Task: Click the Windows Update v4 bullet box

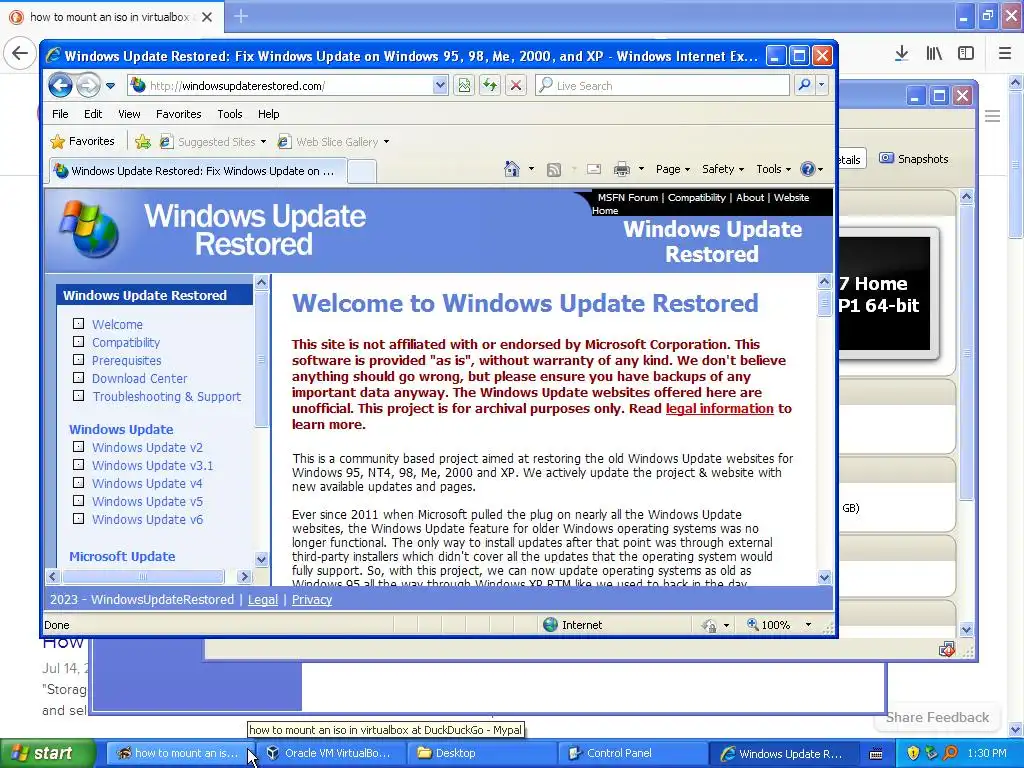Action: (x=78, y=483)
